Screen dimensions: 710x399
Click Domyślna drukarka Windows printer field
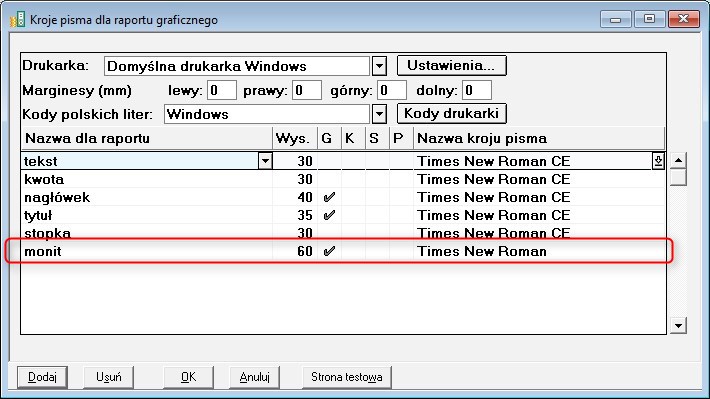point(237,66)
